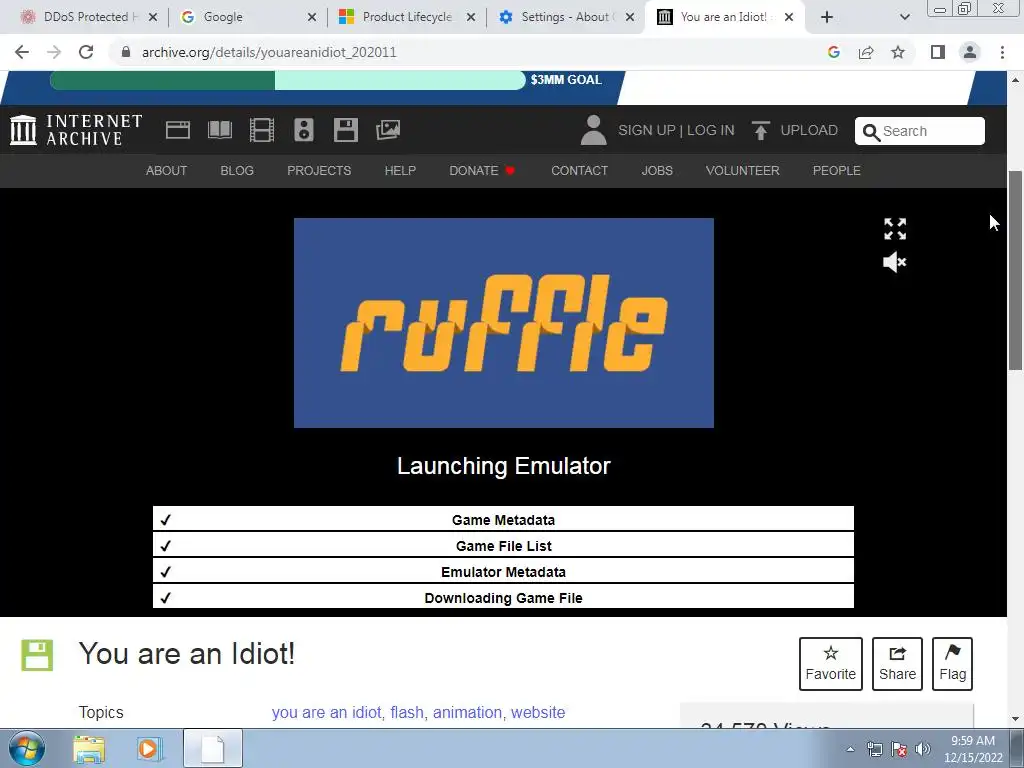Open the PROJECTS menu link
This screenshot has width=1024, height=768.
tap(319, 170)
